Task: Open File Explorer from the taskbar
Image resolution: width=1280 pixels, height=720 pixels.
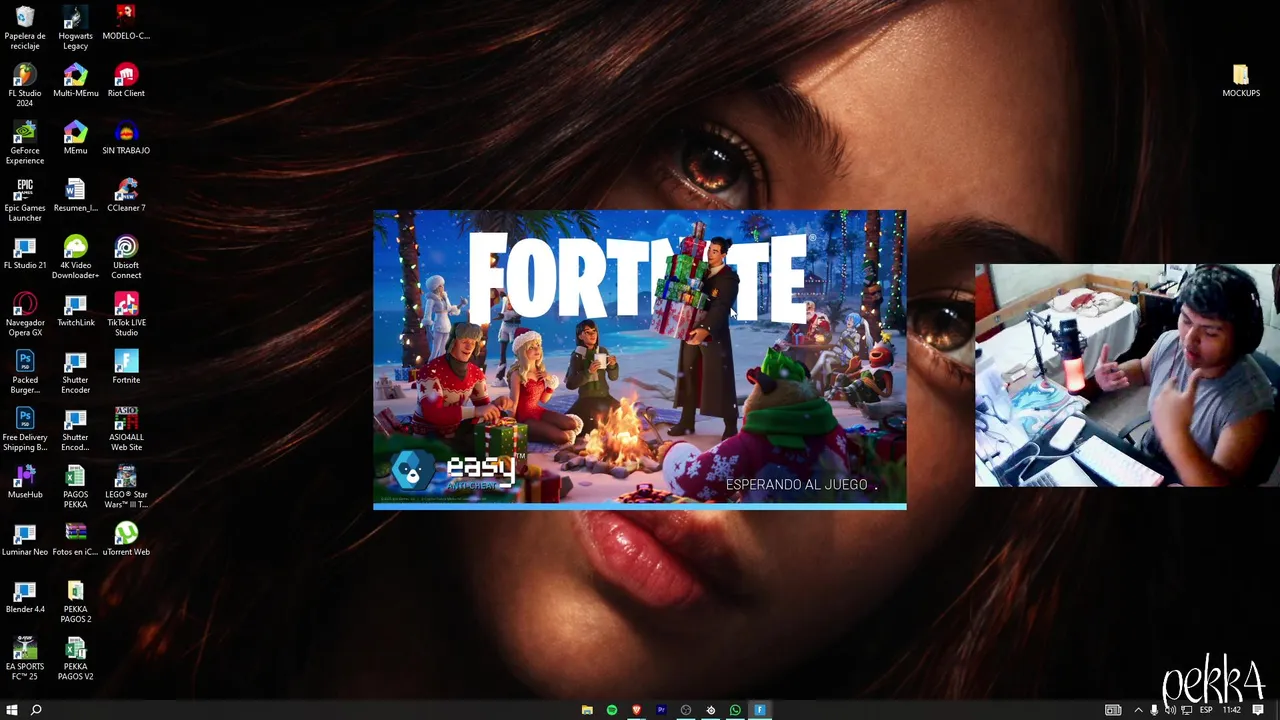Action: (x=587, y=710)
